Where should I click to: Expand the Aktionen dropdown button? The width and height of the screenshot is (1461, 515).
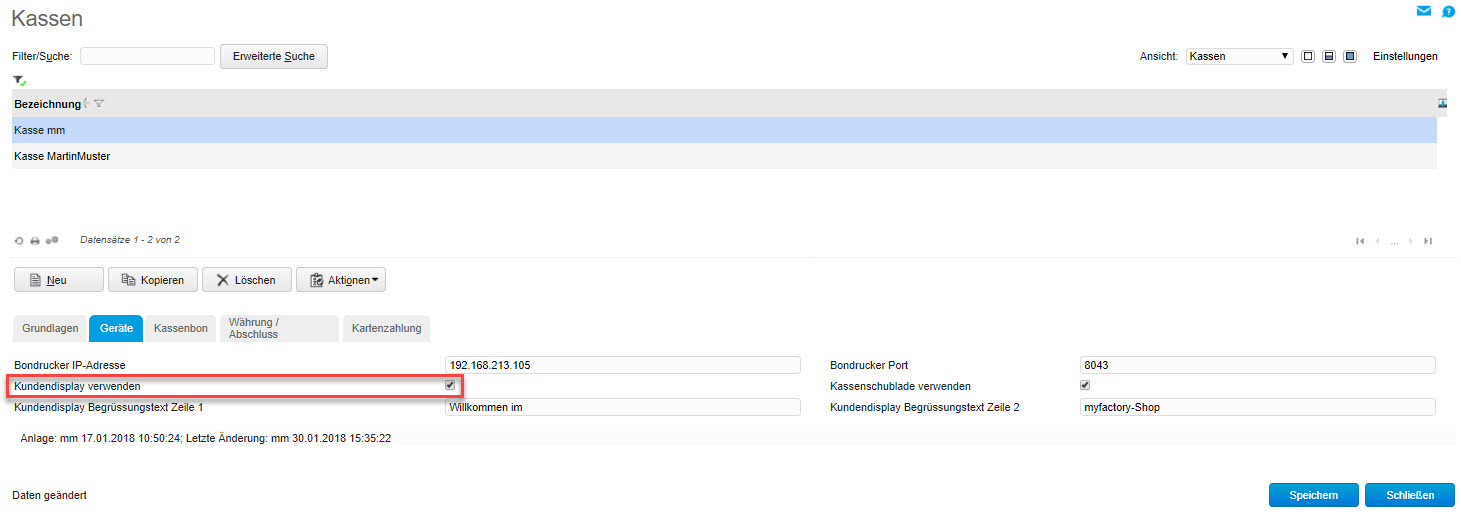(341, 280)
